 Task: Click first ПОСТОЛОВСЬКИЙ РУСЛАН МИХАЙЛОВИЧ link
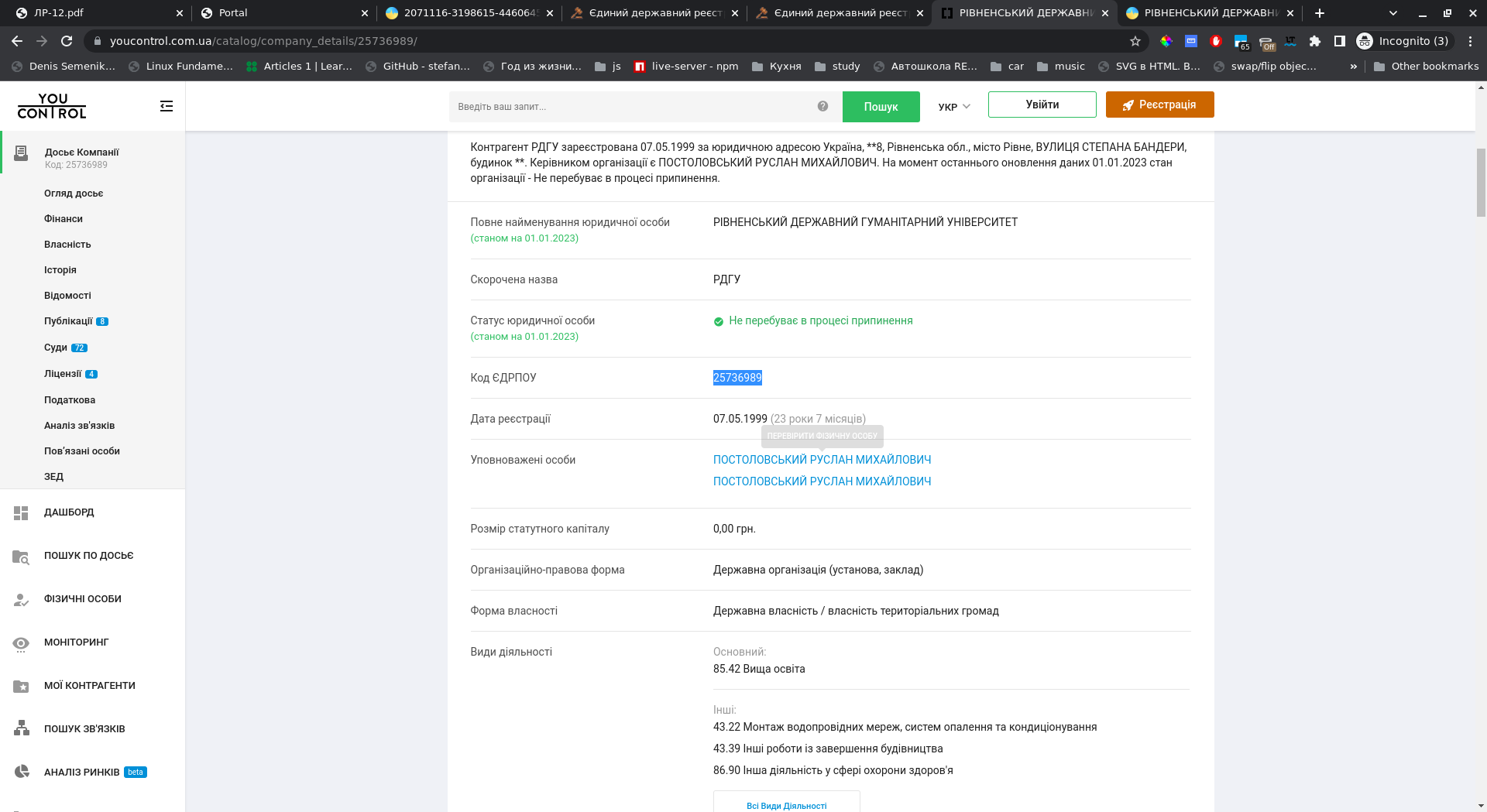click(x=822, y=460)
